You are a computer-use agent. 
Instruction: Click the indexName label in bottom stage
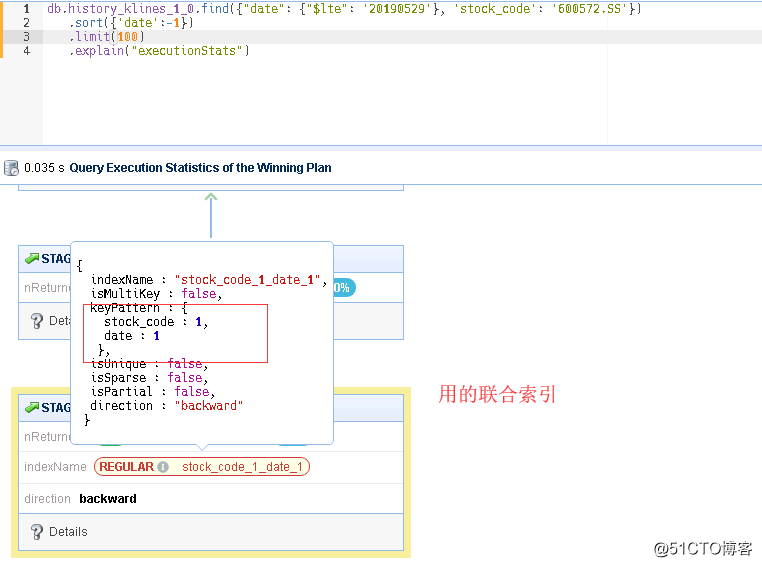coord(55,467)
